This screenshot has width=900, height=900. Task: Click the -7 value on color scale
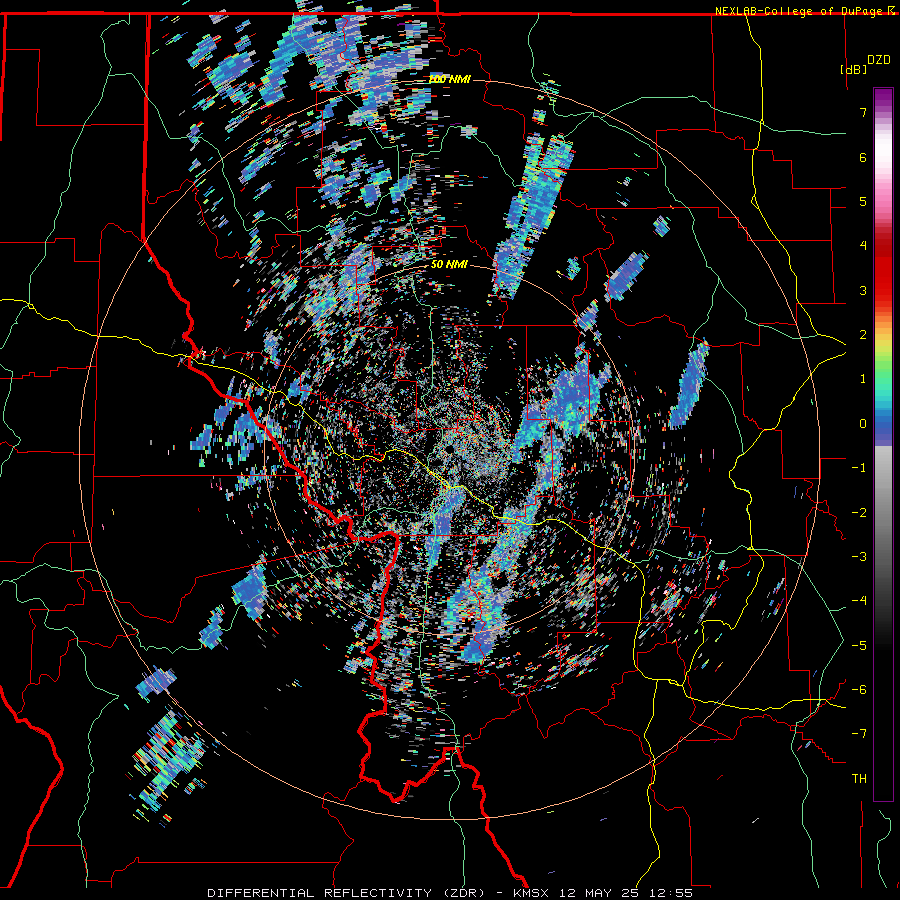tap(859, 734)
